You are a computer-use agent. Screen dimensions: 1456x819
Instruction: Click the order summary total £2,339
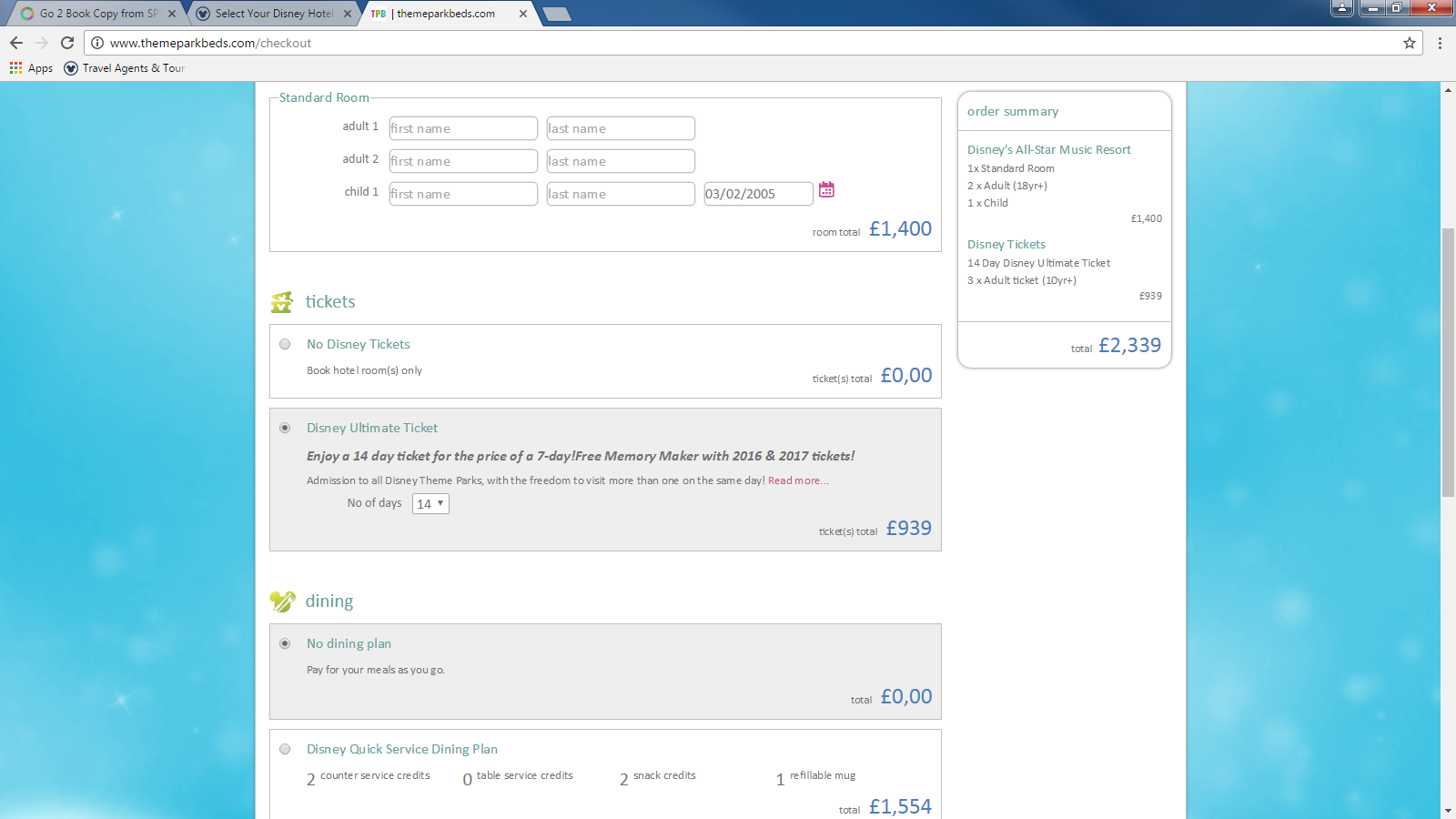(1129, 345)
